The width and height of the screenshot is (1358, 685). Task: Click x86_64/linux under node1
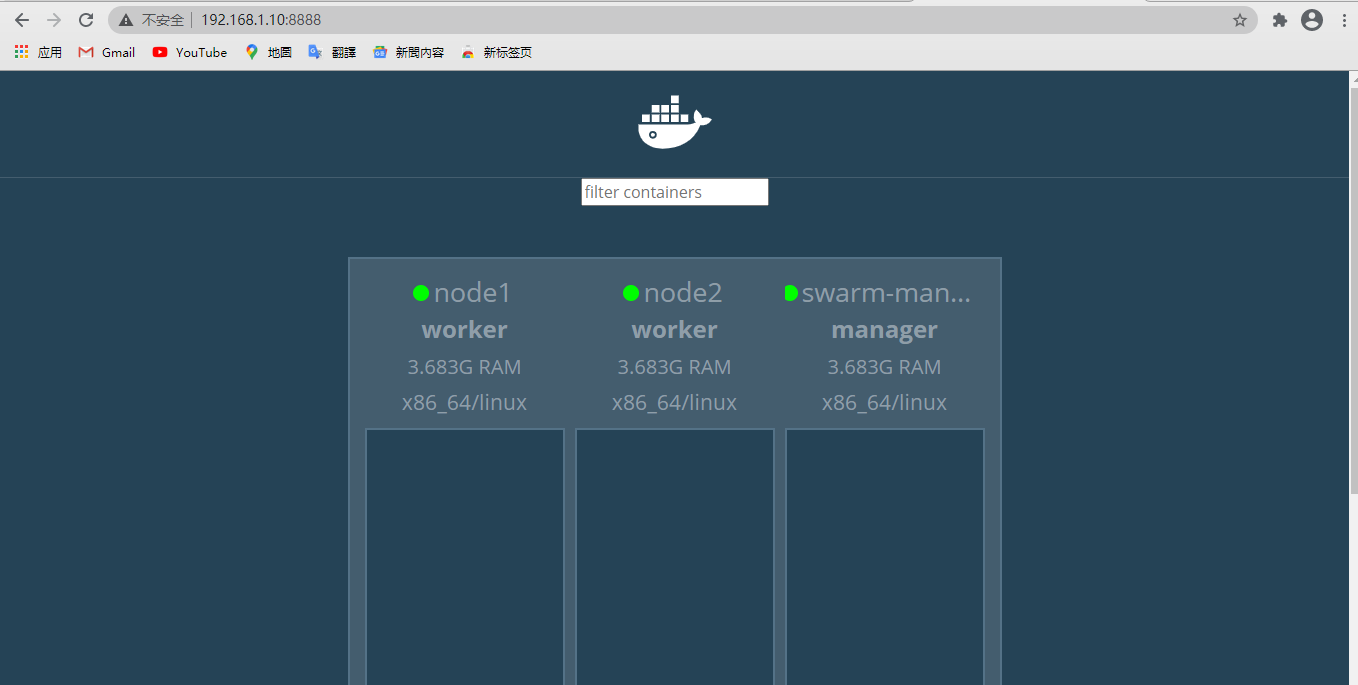[465, 403]
